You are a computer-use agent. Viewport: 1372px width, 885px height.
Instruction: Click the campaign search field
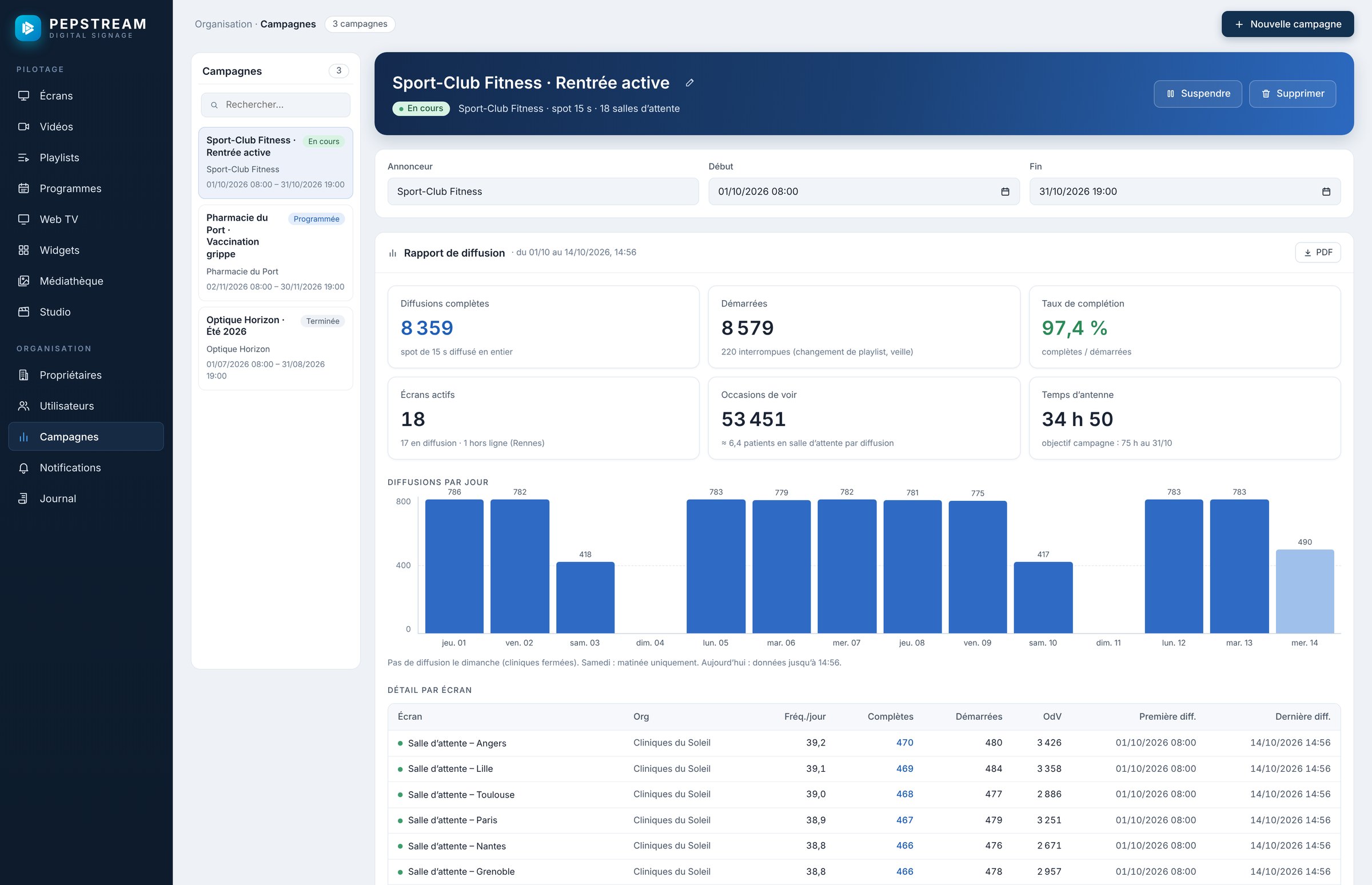275,105
